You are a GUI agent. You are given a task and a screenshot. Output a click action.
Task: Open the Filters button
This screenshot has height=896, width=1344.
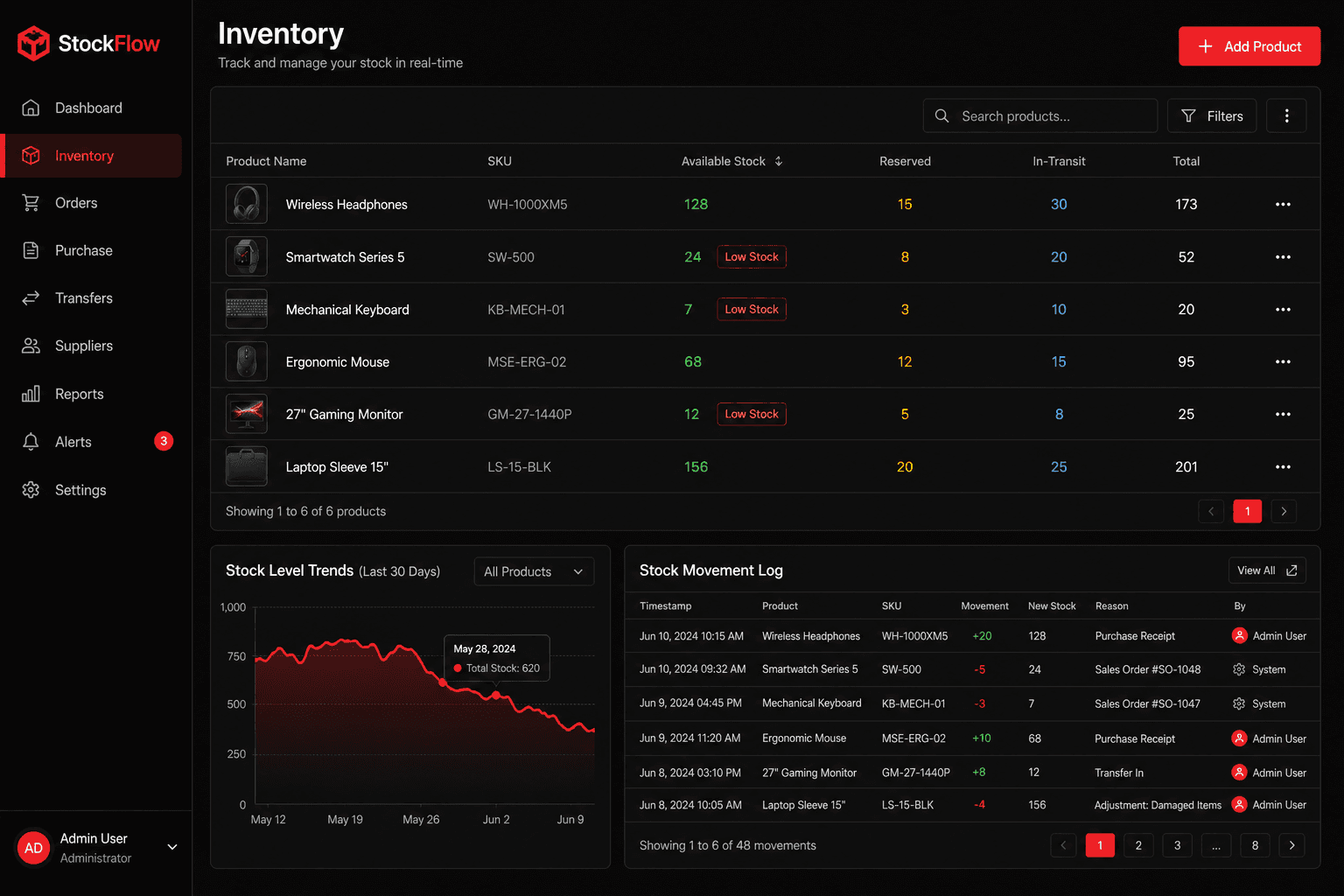(1212, 115)
